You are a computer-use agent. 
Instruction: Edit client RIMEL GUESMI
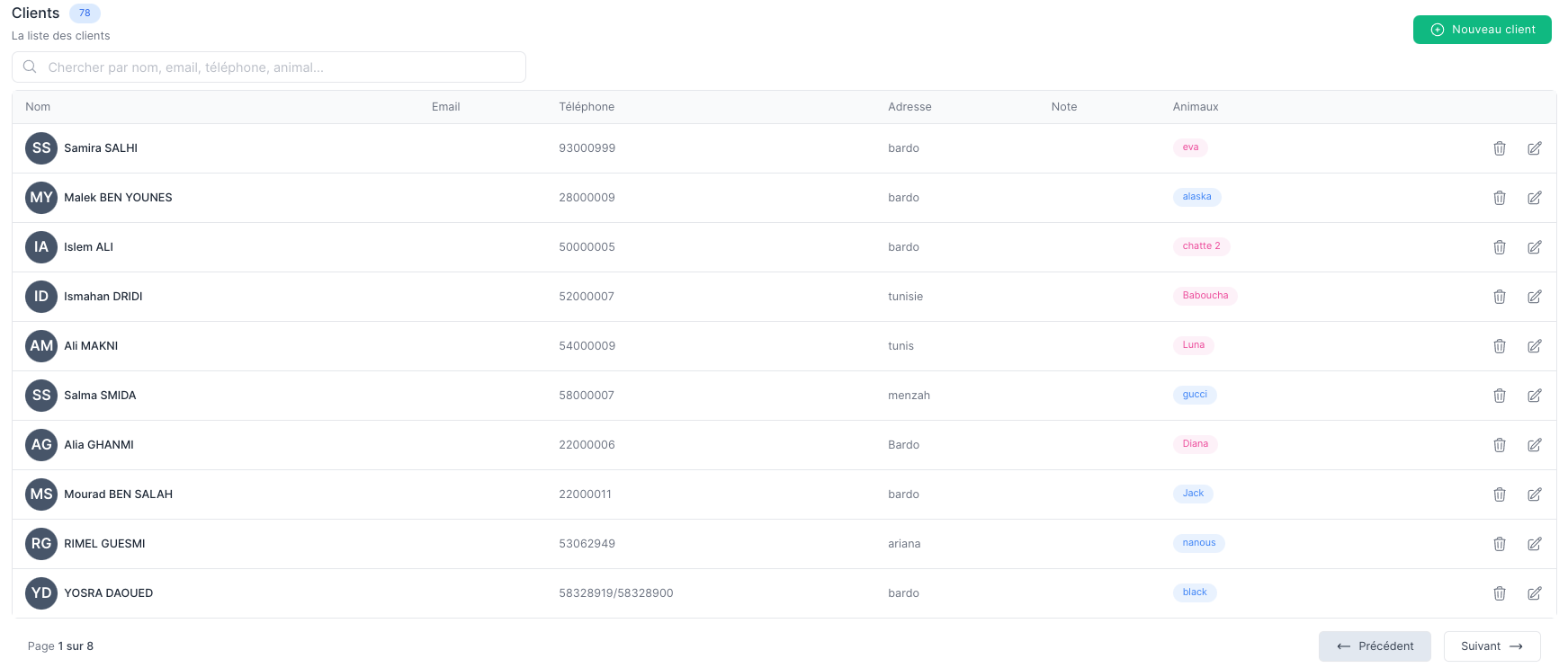point(1535,544)
